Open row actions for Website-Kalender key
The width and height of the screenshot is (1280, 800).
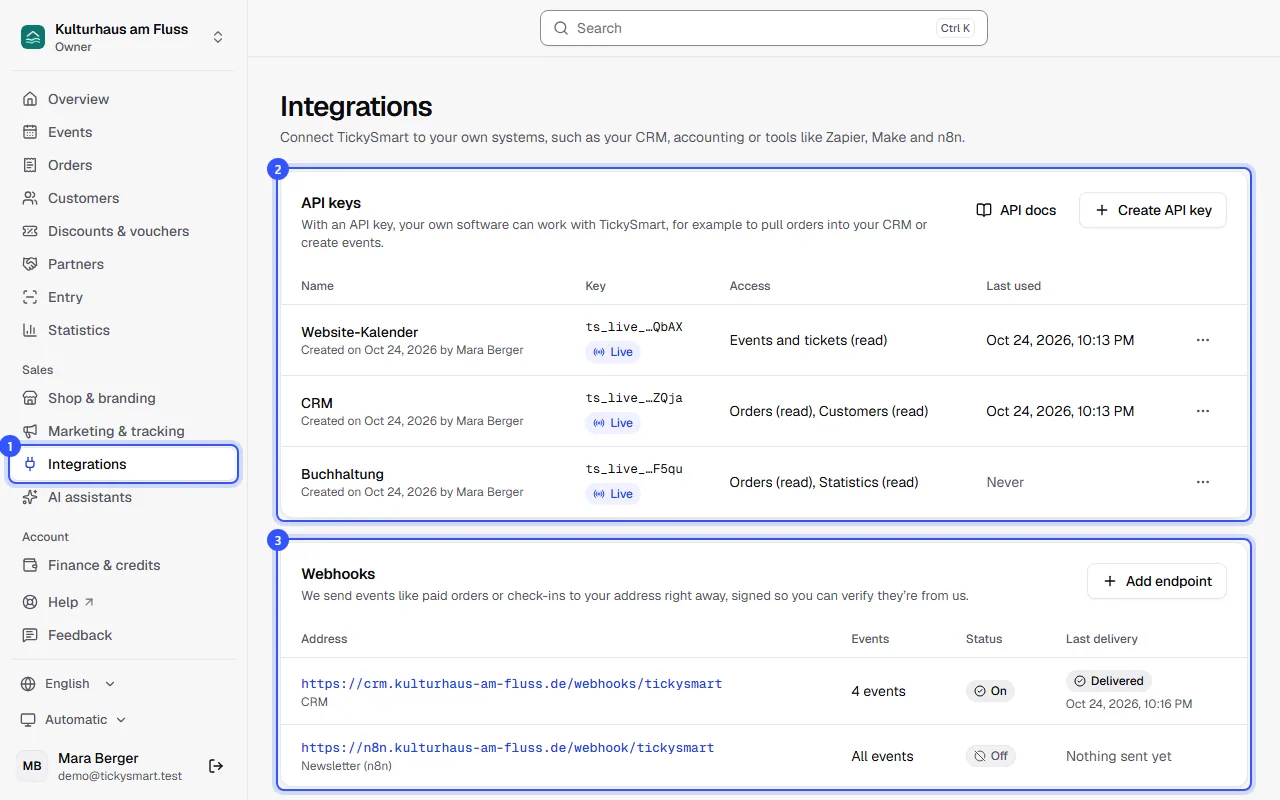(1203, 340)
